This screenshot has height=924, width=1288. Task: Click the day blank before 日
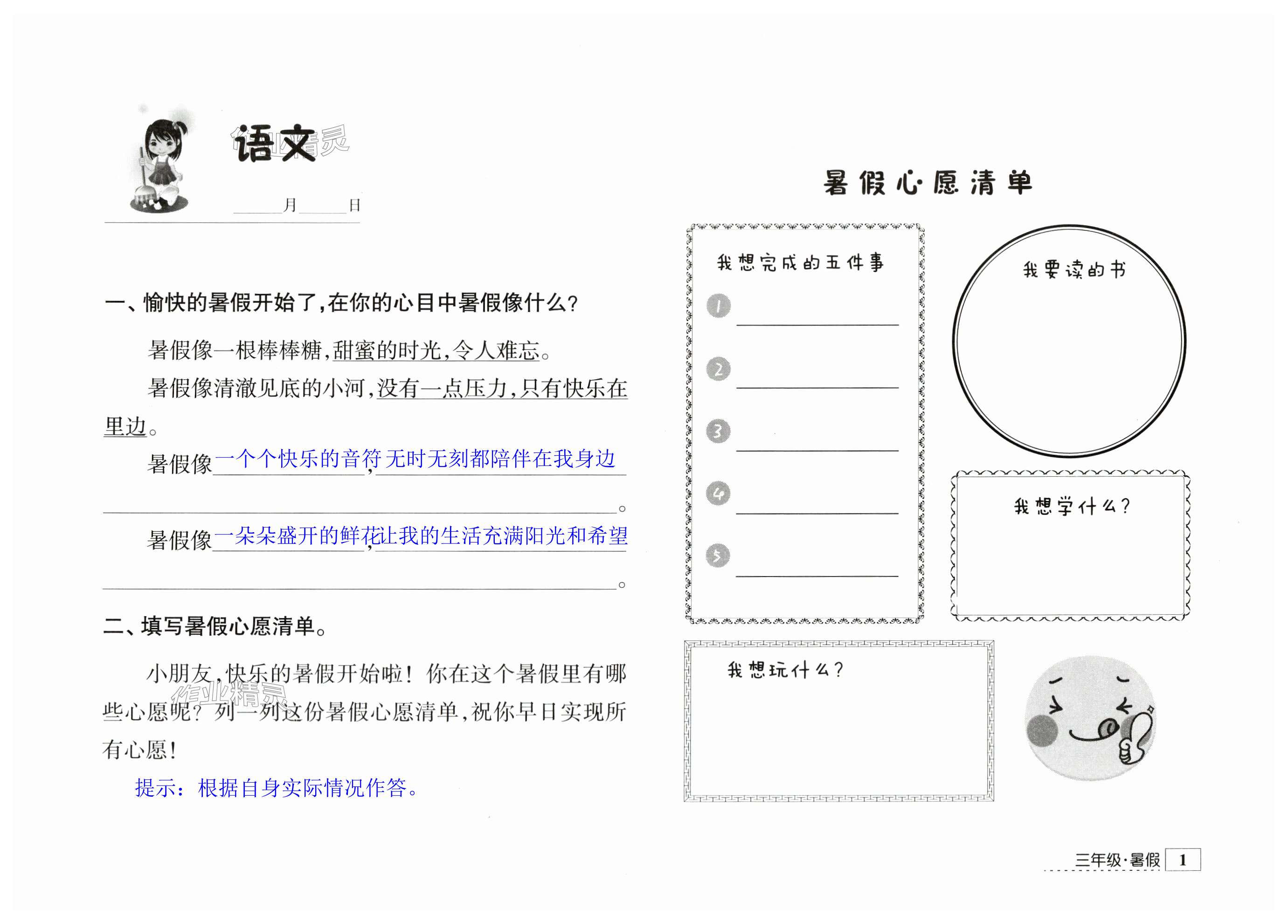[323, 206]
